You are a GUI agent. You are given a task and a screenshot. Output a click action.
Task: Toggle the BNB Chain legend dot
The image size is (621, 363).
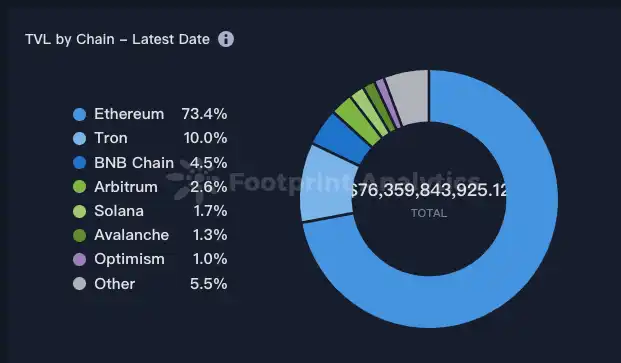pos(80,163)
